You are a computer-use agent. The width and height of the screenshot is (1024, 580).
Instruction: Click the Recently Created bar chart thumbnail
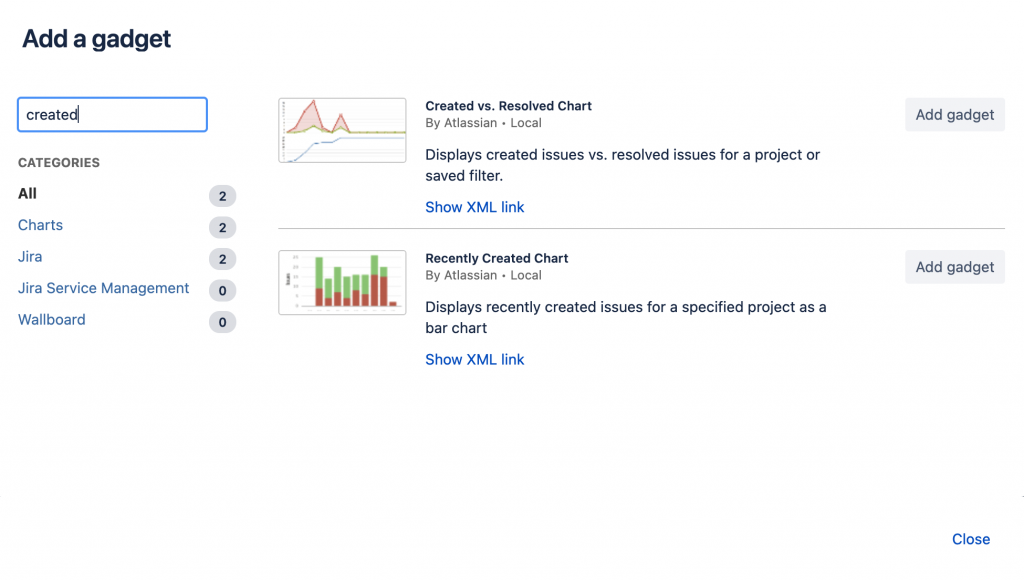[x=342, y=282]
